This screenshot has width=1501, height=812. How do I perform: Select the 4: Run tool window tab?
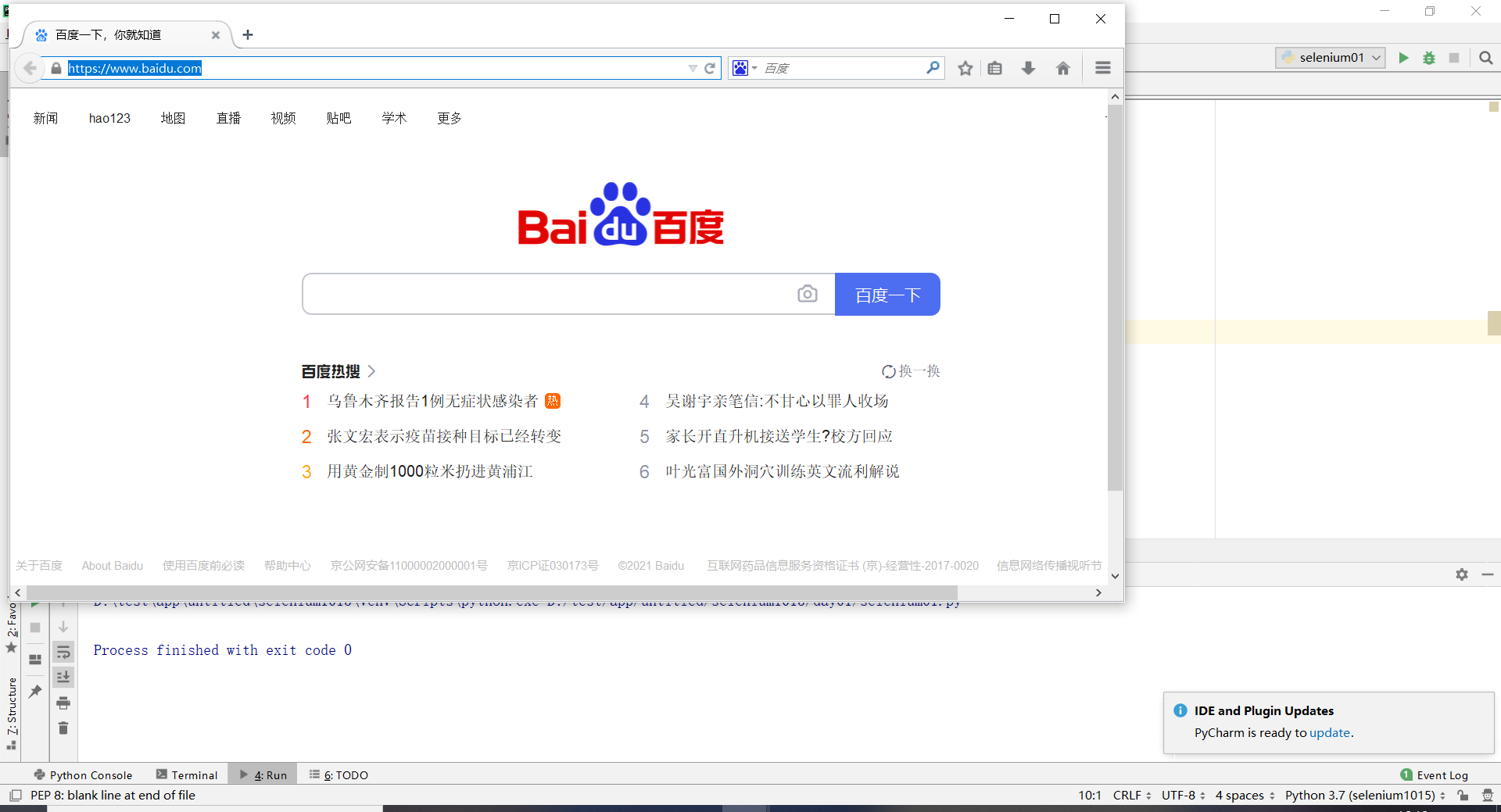click(x=263, y=774)
